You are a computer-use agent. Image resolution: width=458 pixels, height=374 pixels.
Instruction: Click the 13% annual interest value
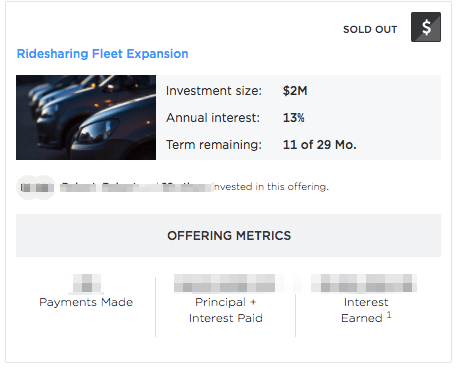tap(293, 118)
